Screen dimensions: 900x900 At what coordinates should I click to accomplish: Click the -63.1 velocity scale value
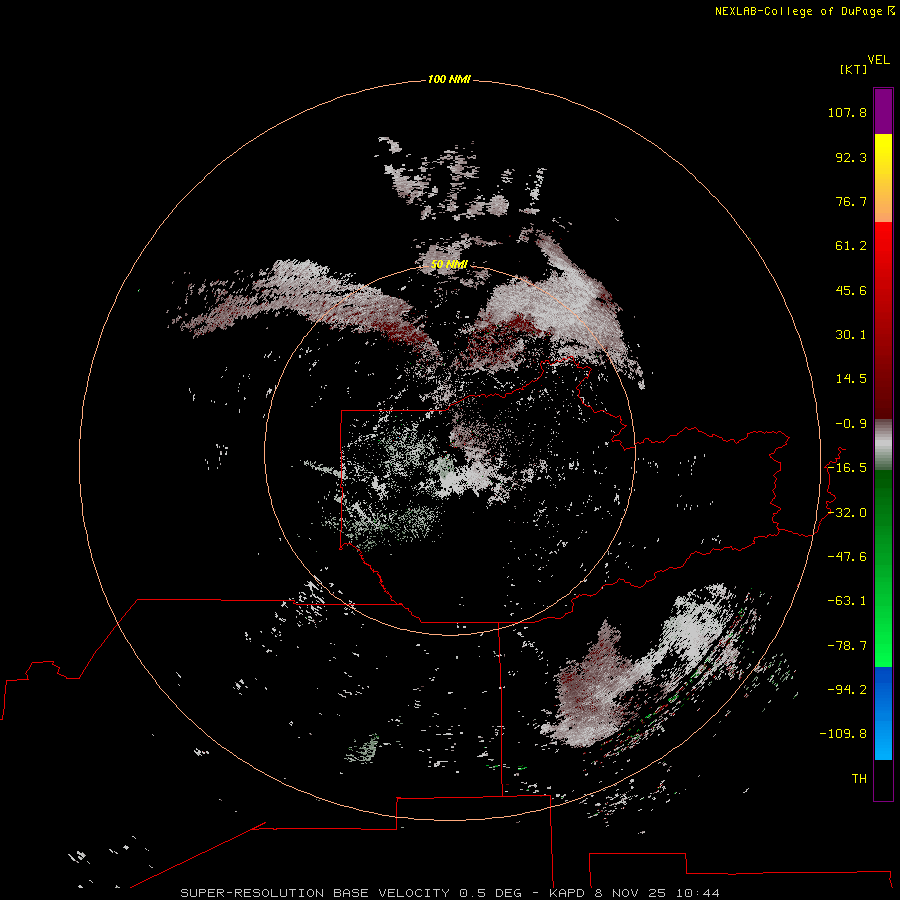(x=847, y=601)
